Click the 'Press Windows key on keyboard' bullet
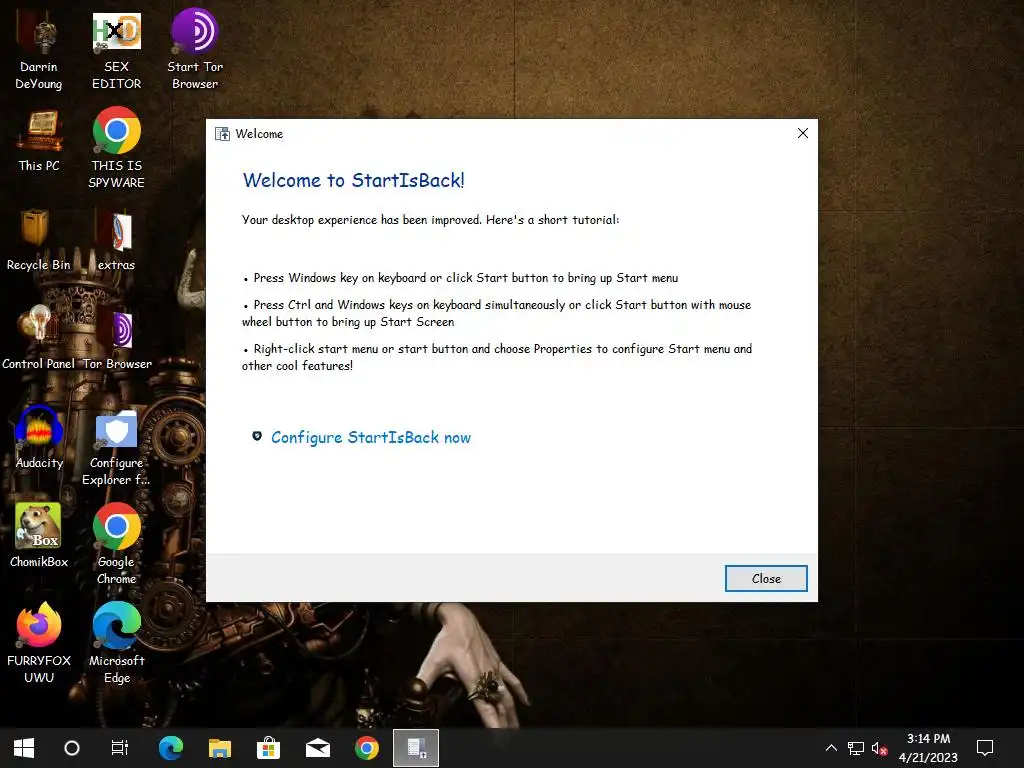Image resolution: width=1024 pixels, height=768 pixels. tap(460, 278)
